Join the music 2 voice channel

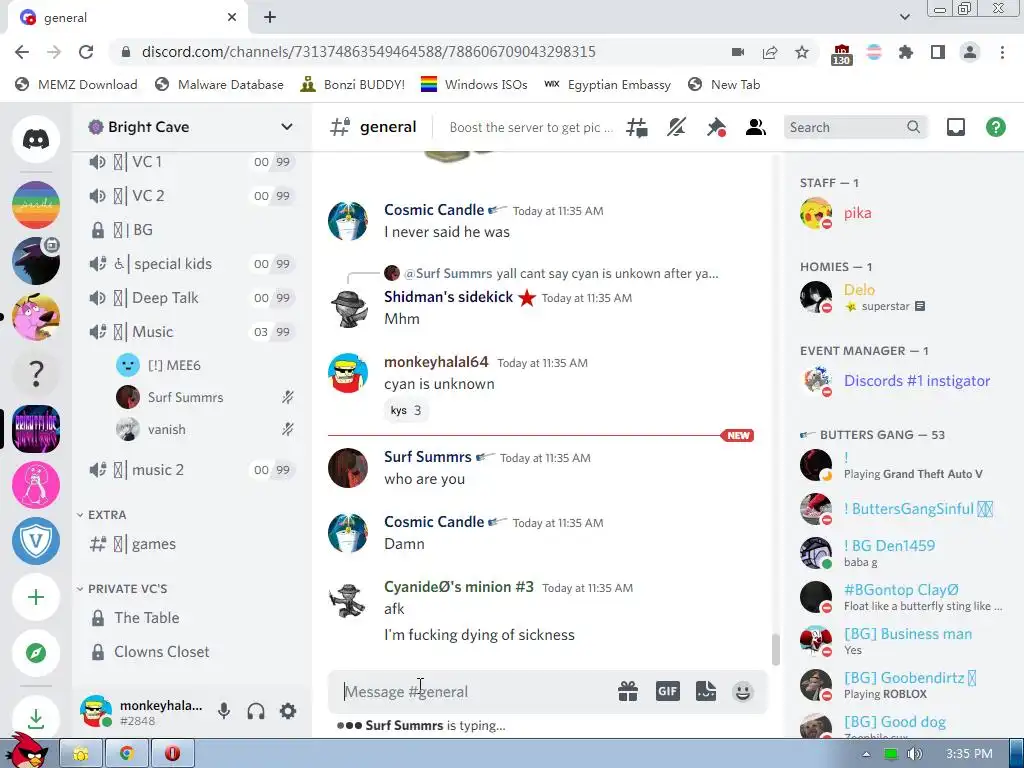(x=190, y=470)
